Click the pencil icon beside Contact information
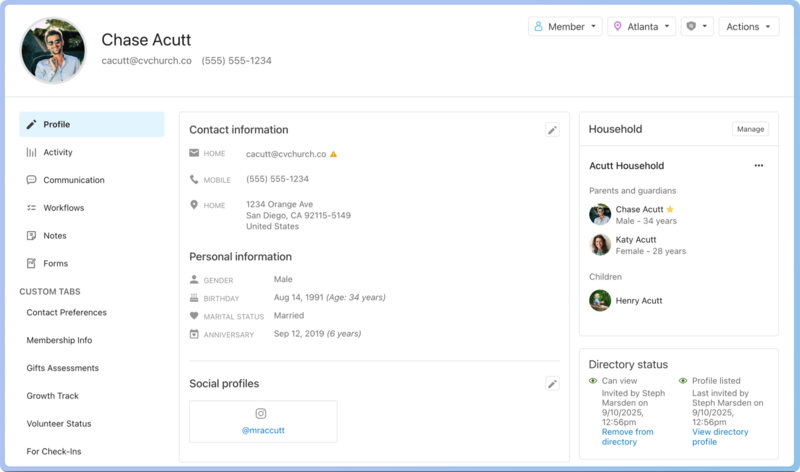The width and height of the screenshot is (800, 472). click(x=552, y=130)
